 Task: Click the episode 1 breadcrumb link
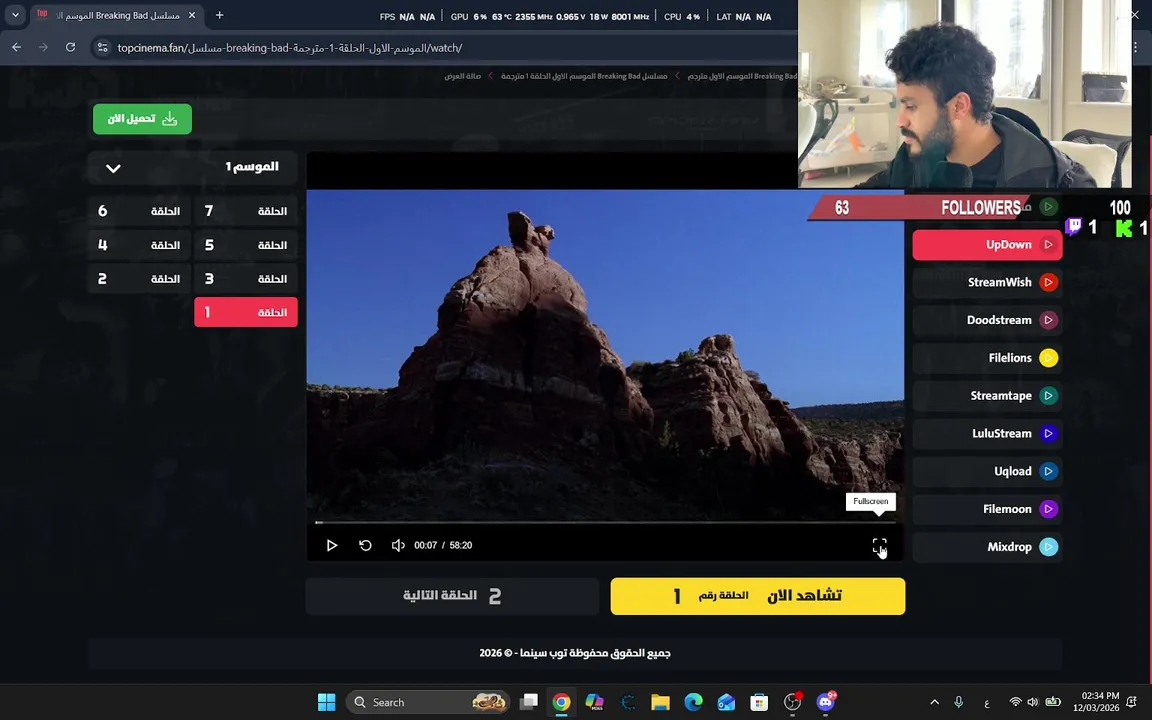pos(584,76)
